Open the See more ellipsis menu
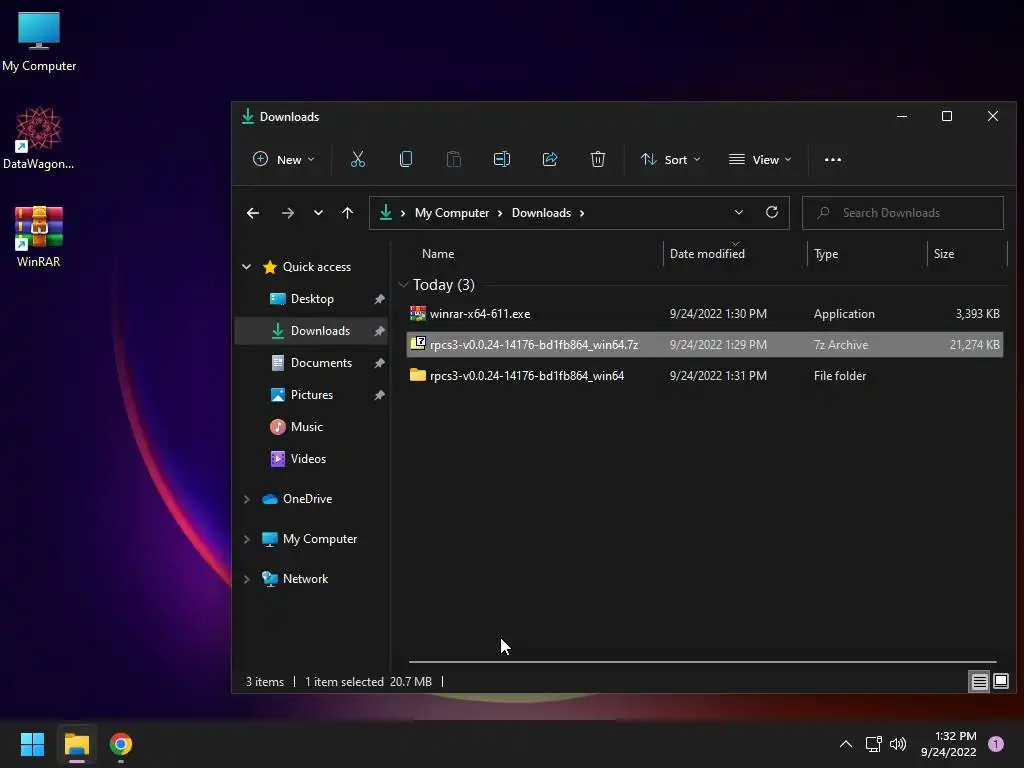1024x768 pixels. 833,159
